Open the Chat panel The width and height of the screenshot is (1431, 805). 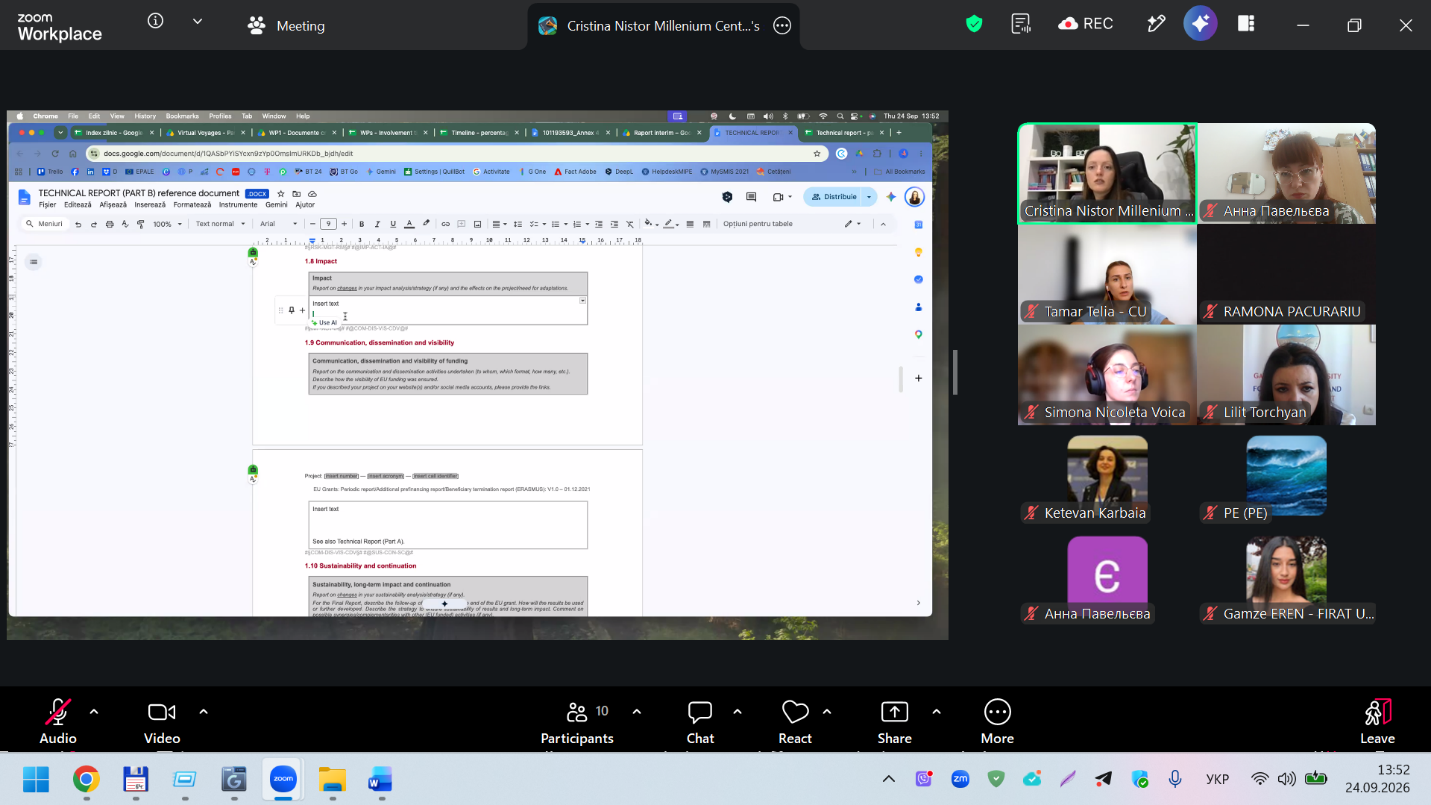point(700,722)
